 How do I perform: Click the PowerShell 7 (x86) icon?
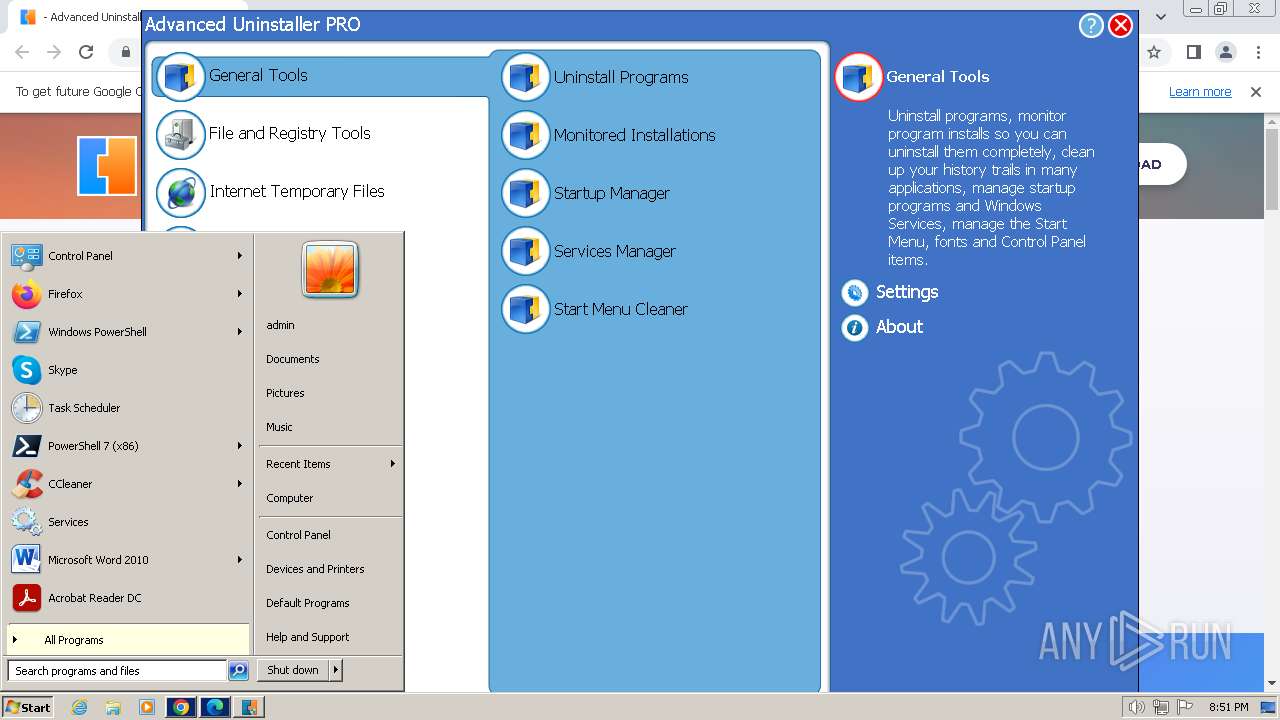pyautogui.click(x=27, y=446)
